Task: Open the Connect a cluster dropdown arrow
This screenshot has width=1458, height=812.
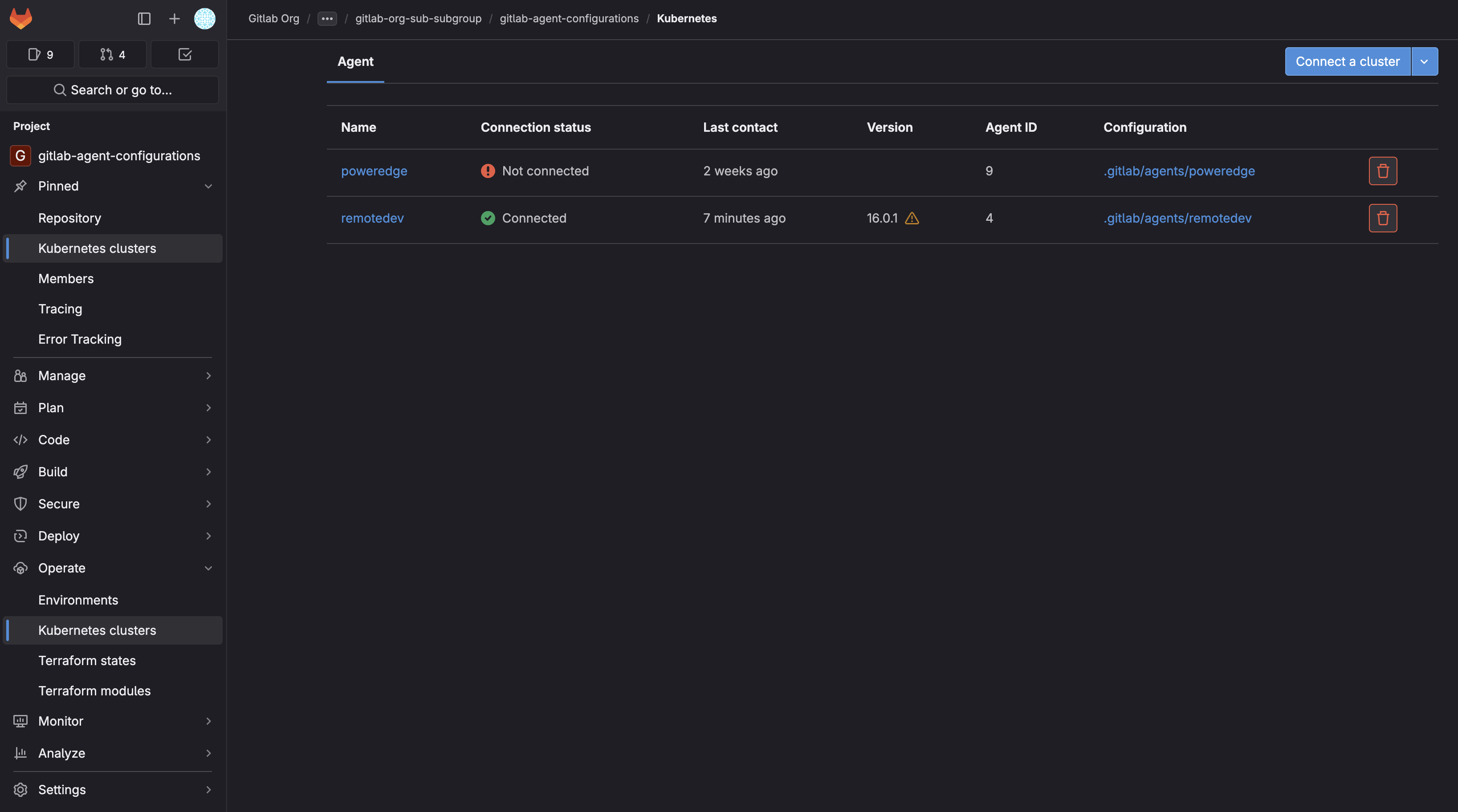Action: pyautogui.click(x=1423, y=62)
